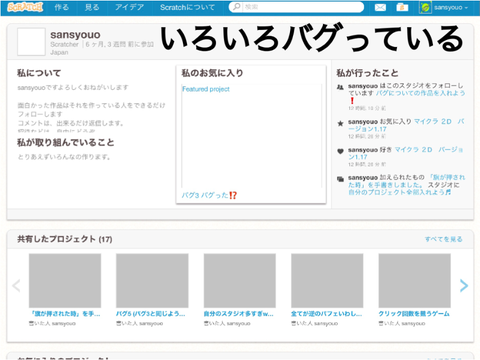The height and width of the screenshot is (360, 480).
Task: Click the next arrow in shared projects carousel
Action: (464, 286)
